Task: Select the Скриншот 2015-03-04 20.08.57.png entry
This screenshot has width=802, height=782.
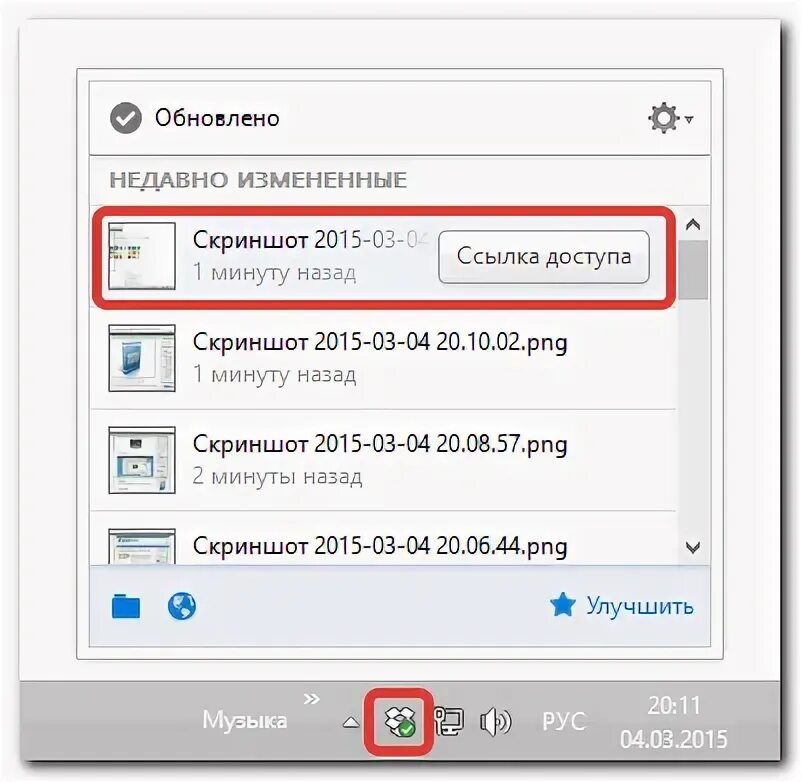Action: tap(383, 460)
